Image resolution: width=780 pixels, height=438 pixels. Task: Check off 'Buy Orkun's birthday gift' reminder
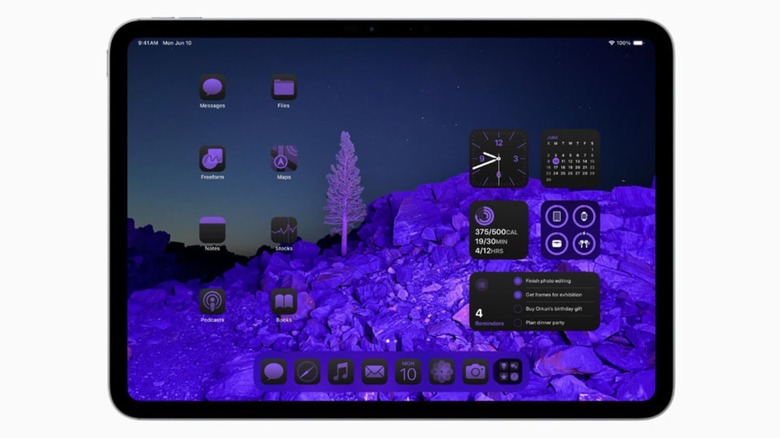(x=517, y=309)
